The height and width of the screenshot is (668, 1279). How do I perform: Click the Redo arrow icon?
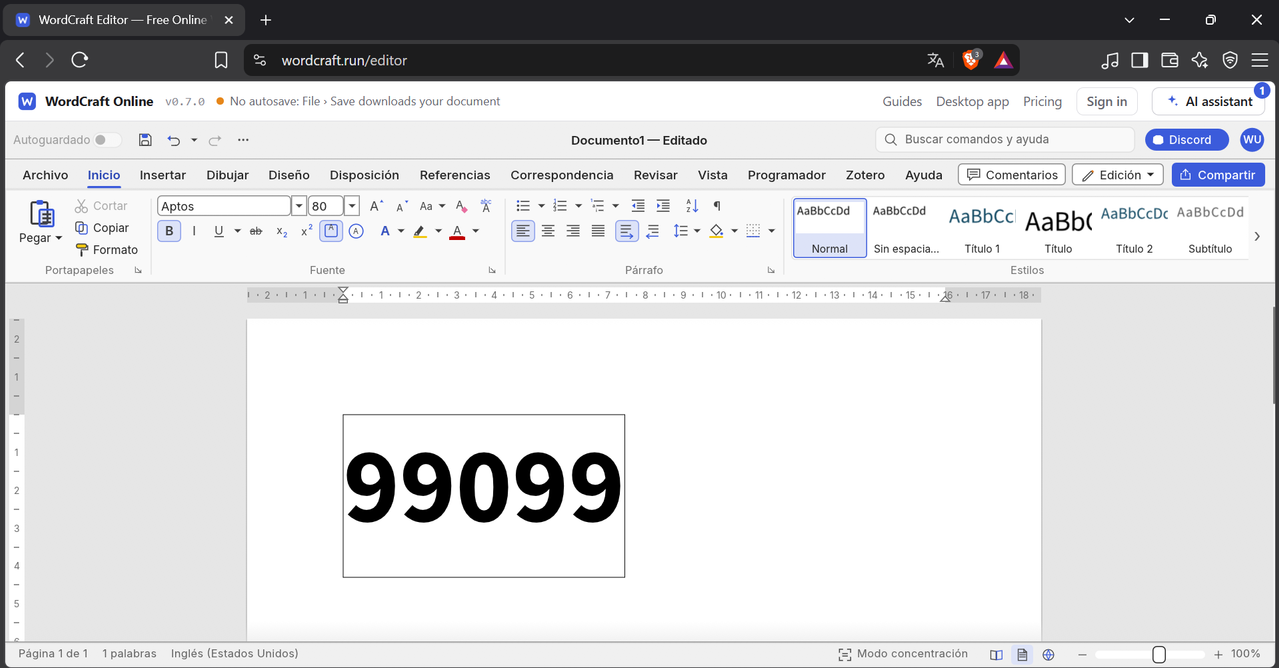[215, 140]
